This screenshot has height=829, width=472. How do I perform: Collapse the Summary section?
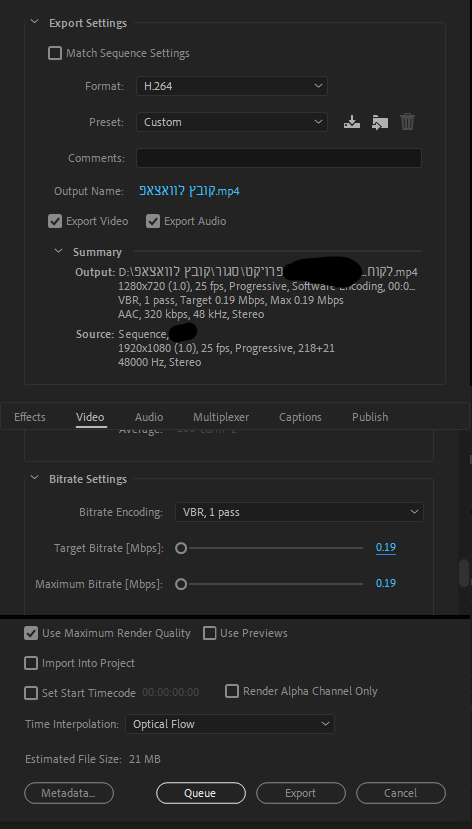tap(59, 252)
